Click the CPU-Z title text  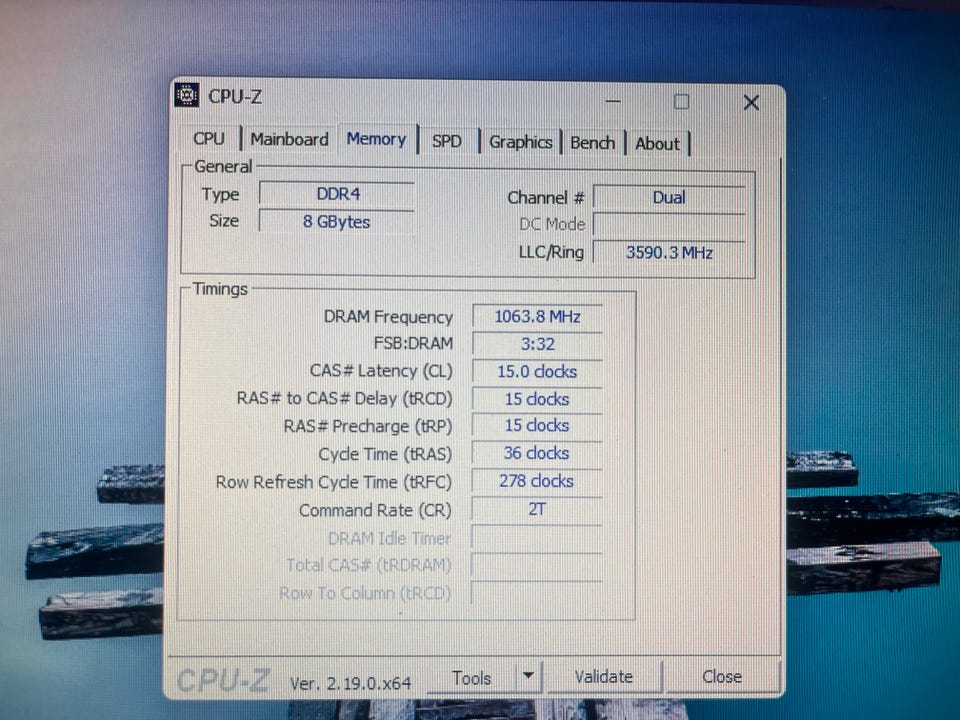click(235, 97)
